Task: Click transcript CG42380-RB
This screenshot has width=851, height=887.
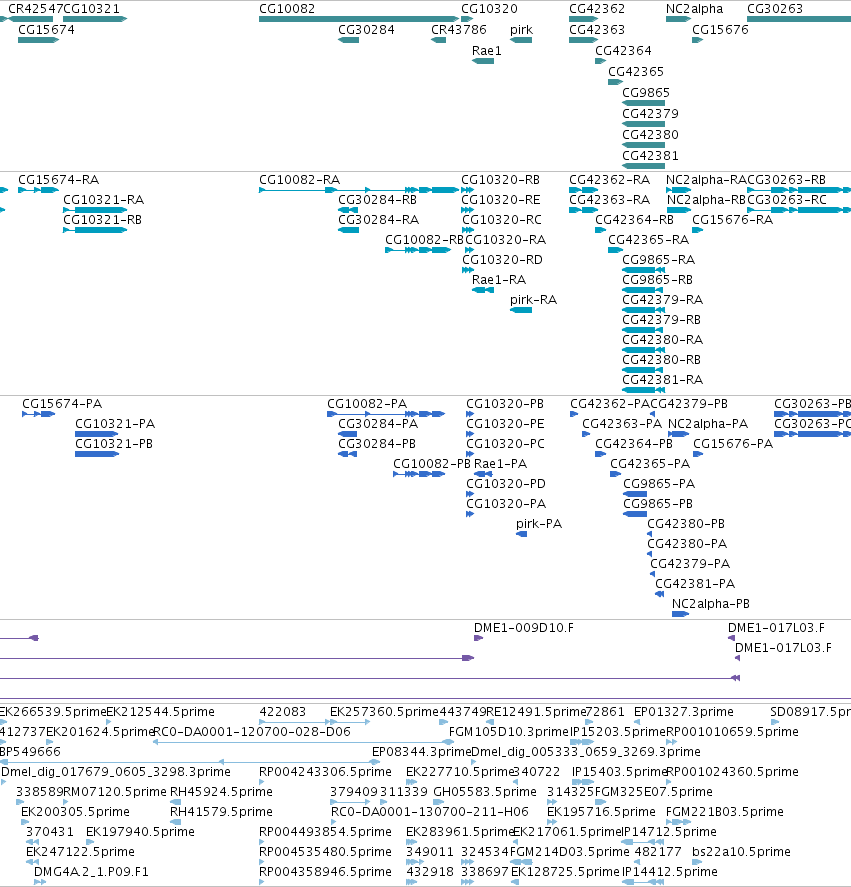Action: 643,370
